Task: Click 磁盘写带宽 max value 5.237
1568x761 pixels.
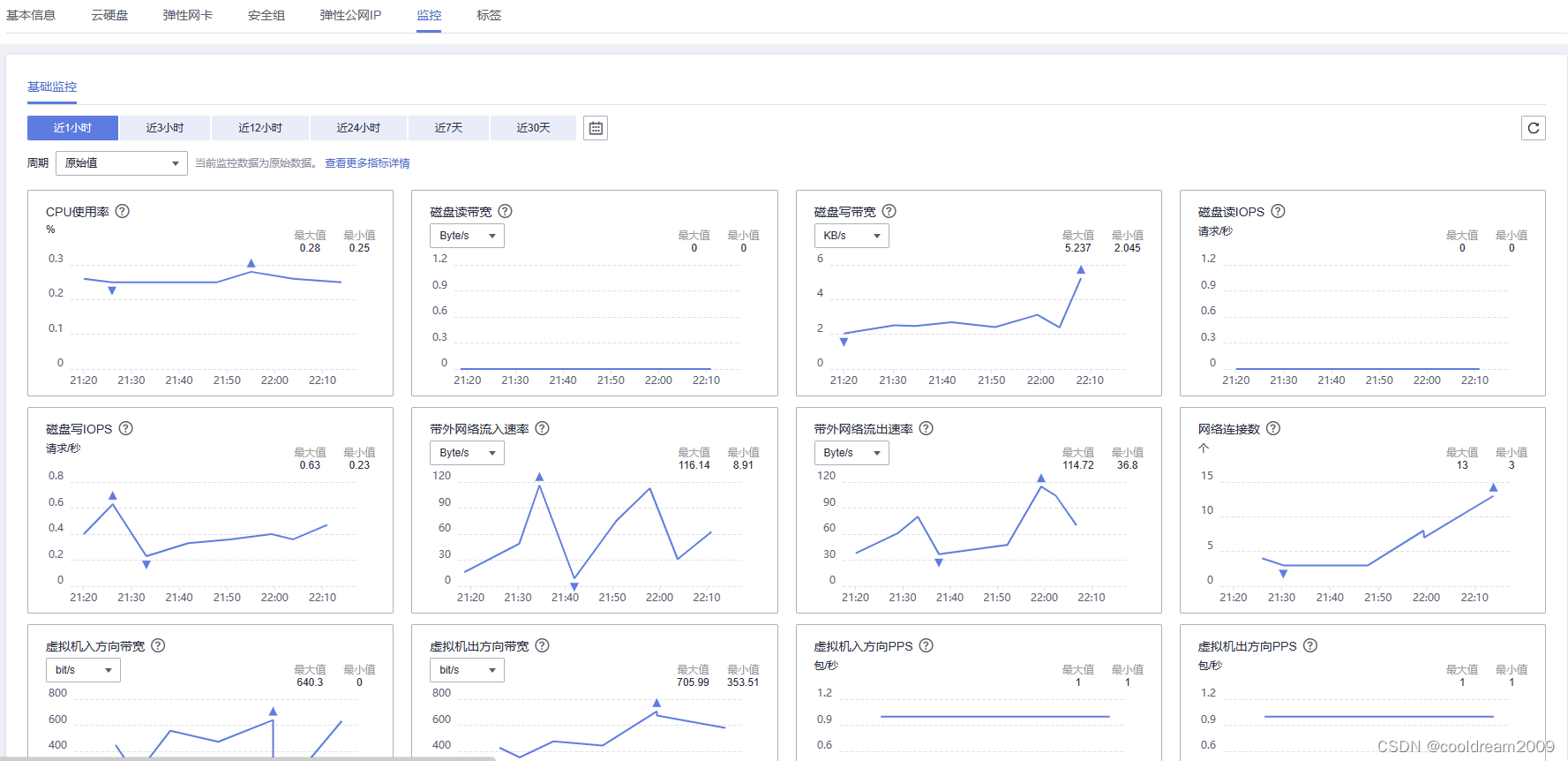Action: coord(1078,248)
